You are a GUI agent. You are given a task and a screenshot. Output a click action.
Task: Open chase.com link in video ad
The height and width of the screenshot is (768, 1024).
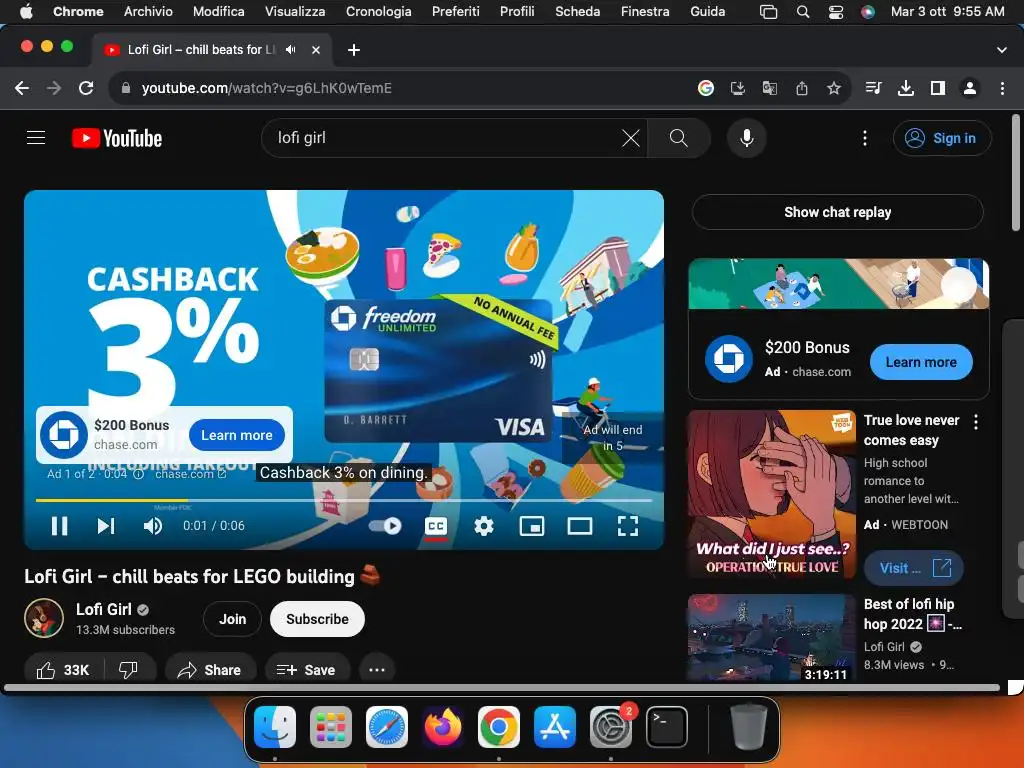pyautogui.click(x=191, y=474)
